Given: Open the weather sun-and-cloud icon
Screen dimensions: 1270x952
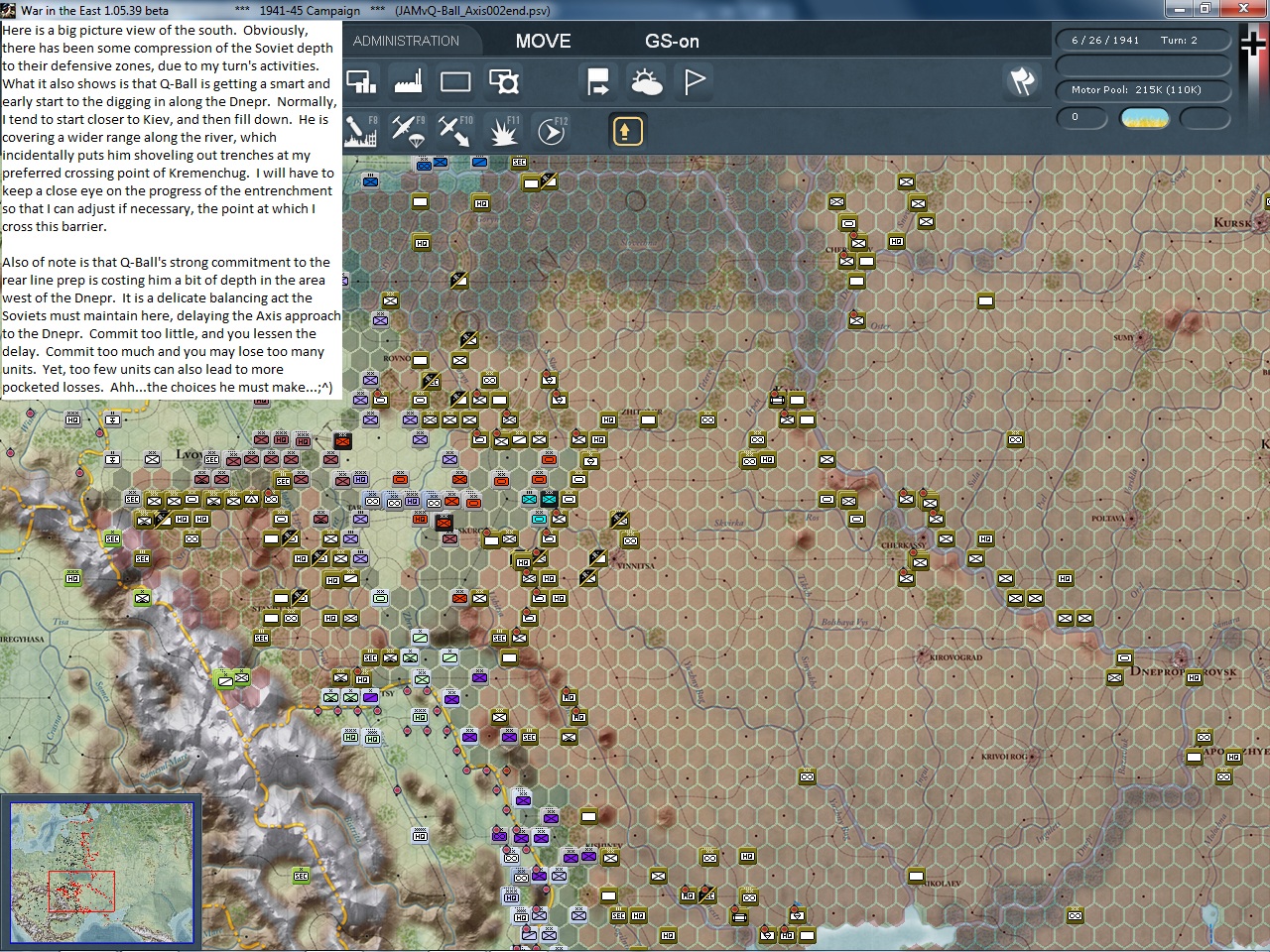Looking at the screenshot, I should pyautogui.click(x=647, y=81).
